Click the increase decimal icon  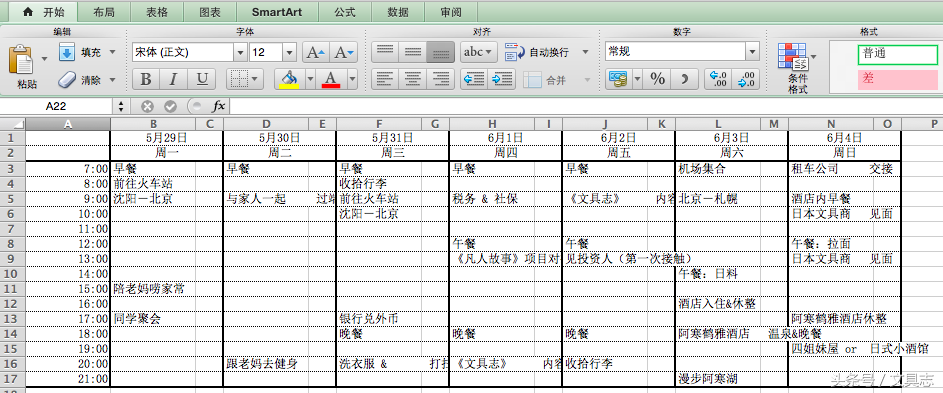click(x=718, y=79)
